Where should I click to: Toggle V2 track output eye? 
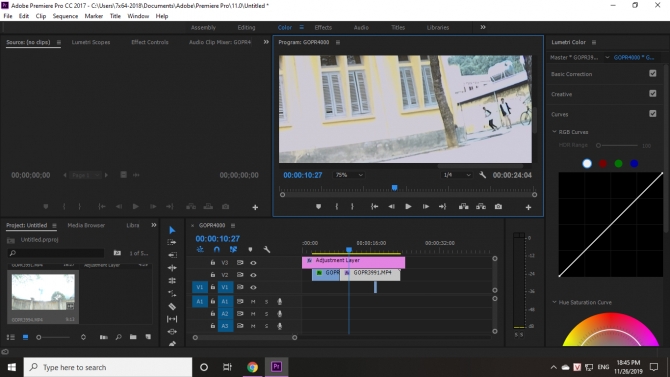point(253,275)
